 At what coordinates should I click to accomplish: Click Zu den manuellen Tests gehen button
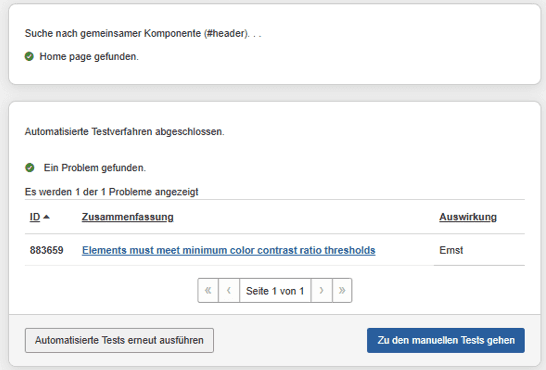446,340
